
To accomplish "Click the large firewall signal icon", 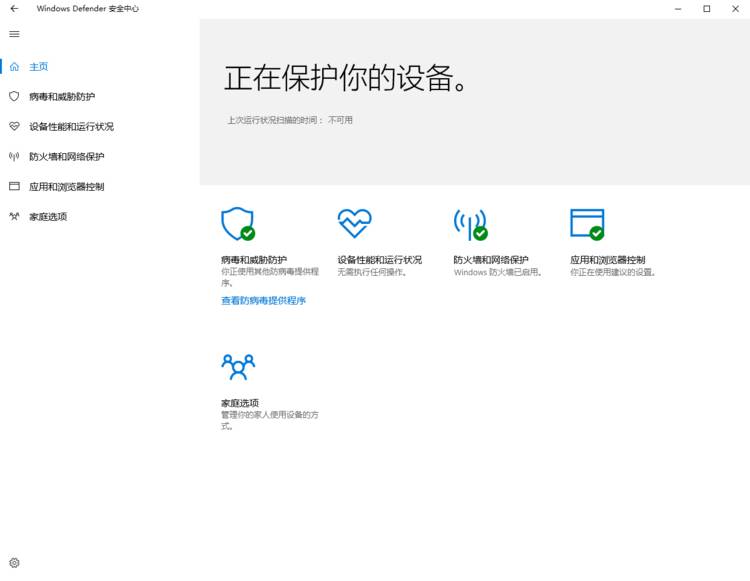I will [471, 224].
